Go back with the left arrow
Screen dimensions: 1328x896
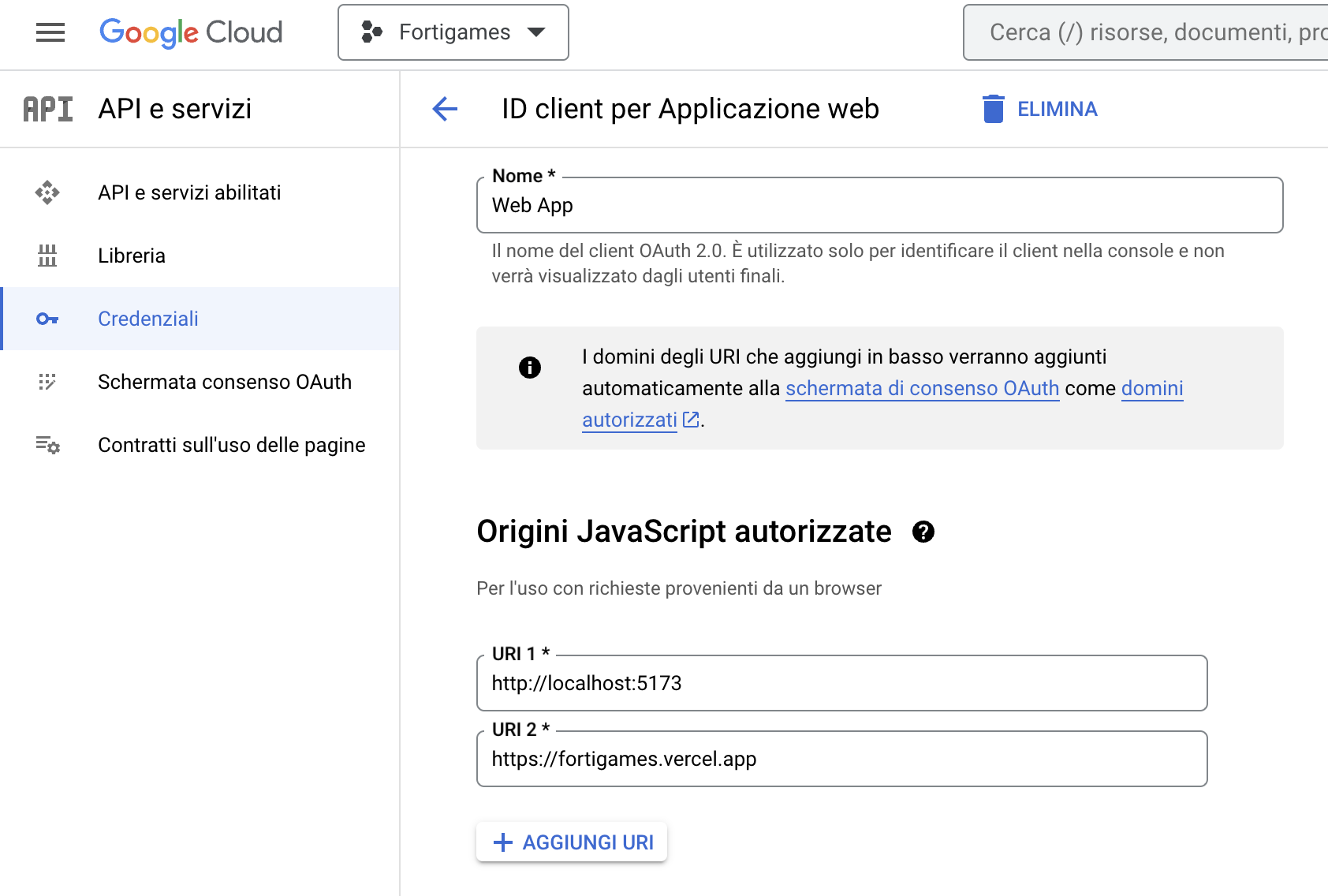pos(445,109)
